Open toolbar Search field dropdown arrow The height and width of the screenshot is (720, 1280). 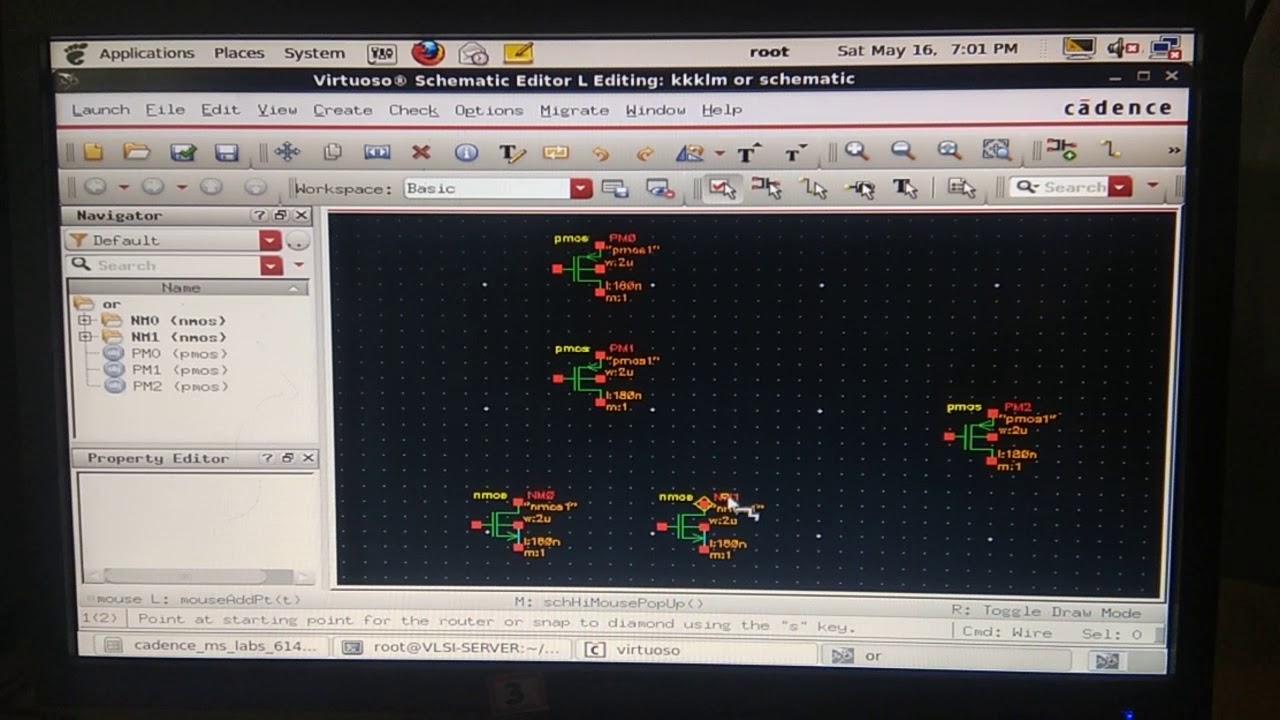pyautogui.click(x=1120, y=187)
